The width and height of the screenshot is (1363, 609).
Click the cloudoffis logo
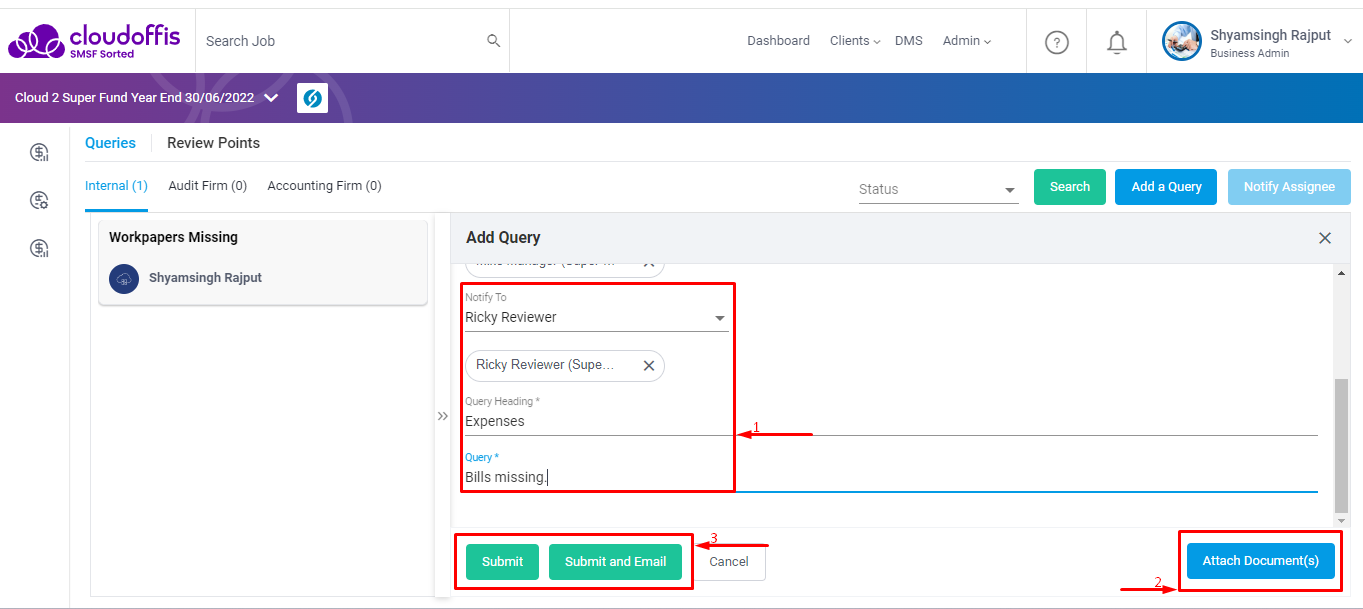(x=94, y=41)
